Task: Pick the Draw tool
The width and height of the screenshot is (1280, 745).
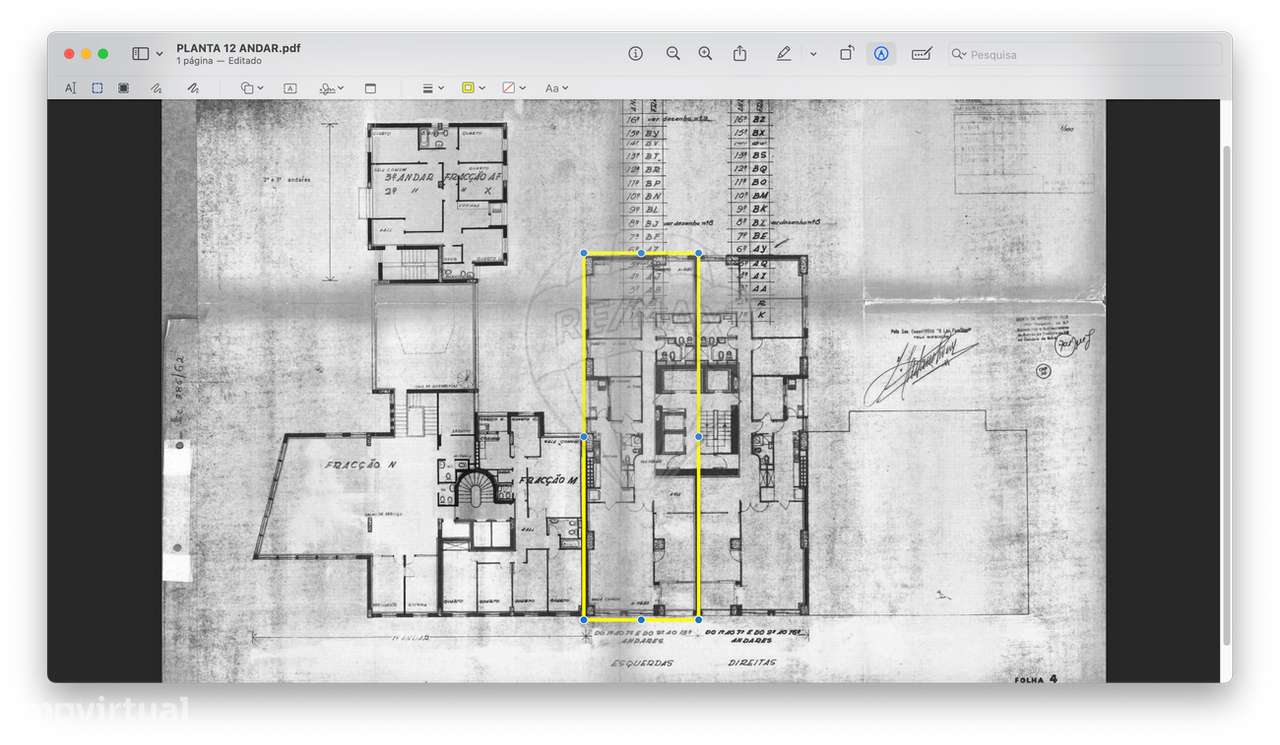Action: (193, 88)
